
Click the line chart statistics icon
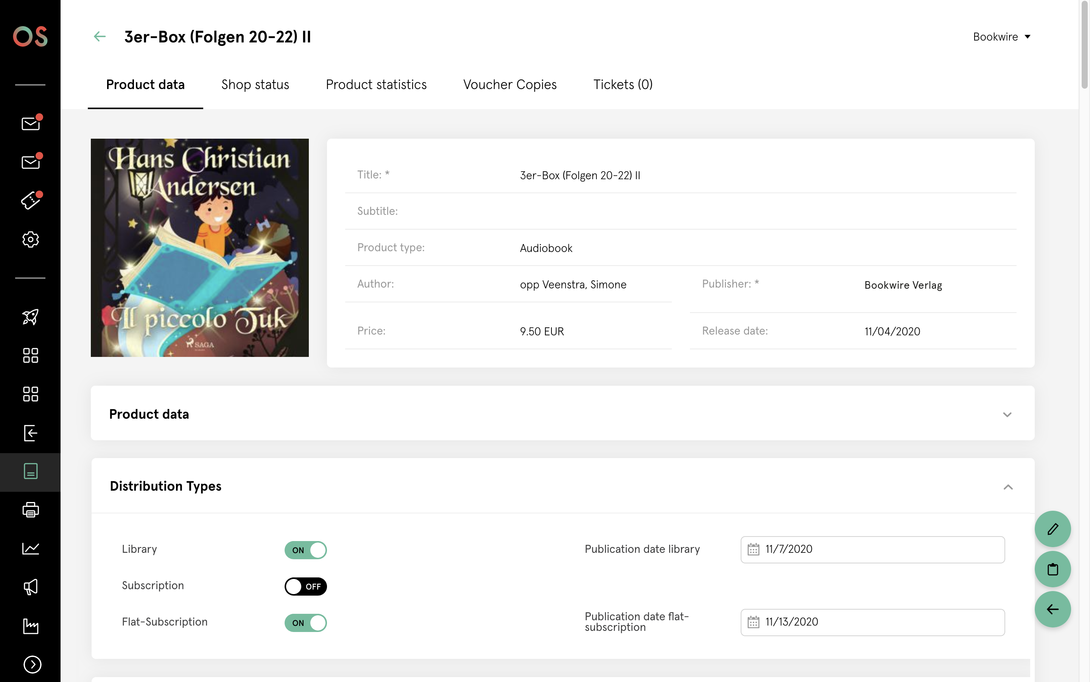click(30, 548)
